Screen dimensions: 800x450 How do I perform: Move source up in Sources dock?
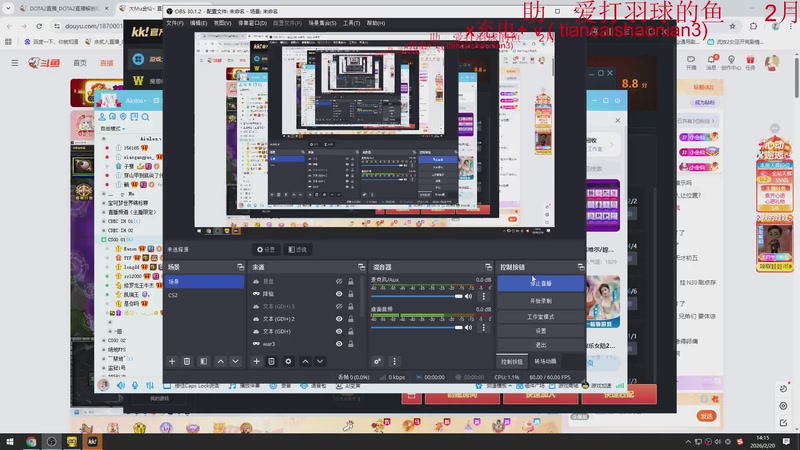(x=305, y=361)
